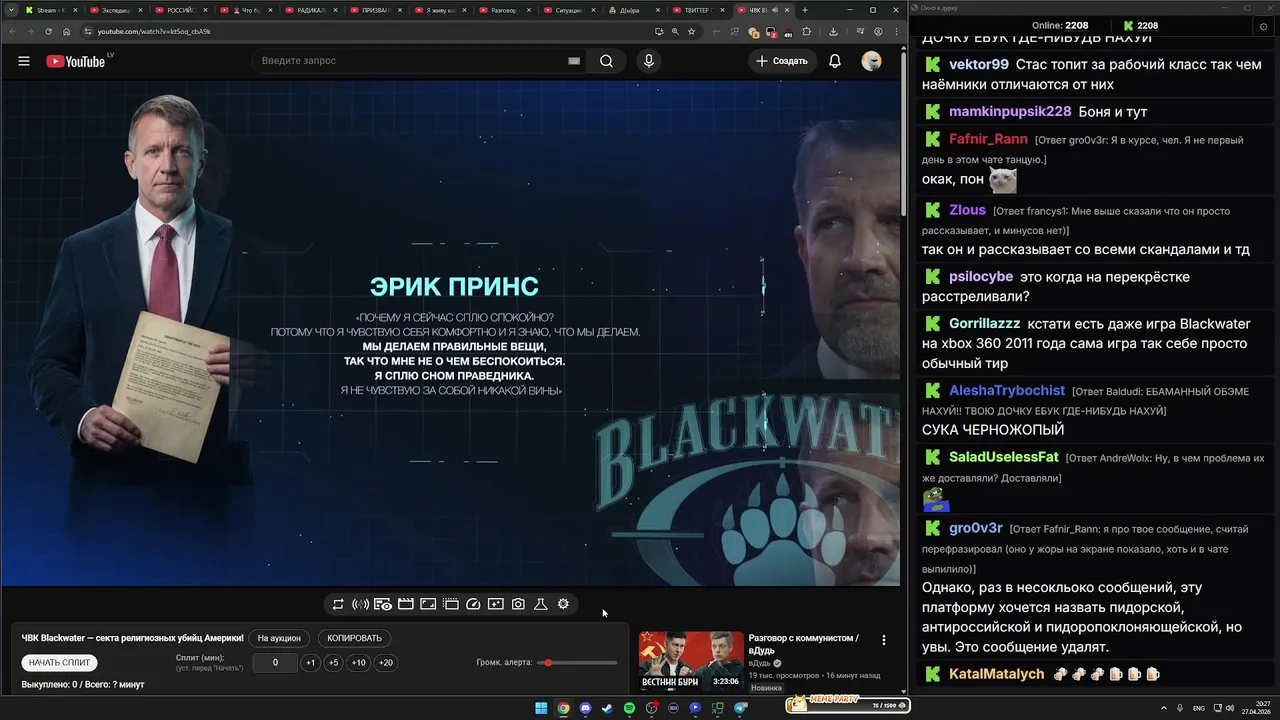Click username Gorrillazzz in chat
The image size is (1280, 720).
(x=984, y=324)
